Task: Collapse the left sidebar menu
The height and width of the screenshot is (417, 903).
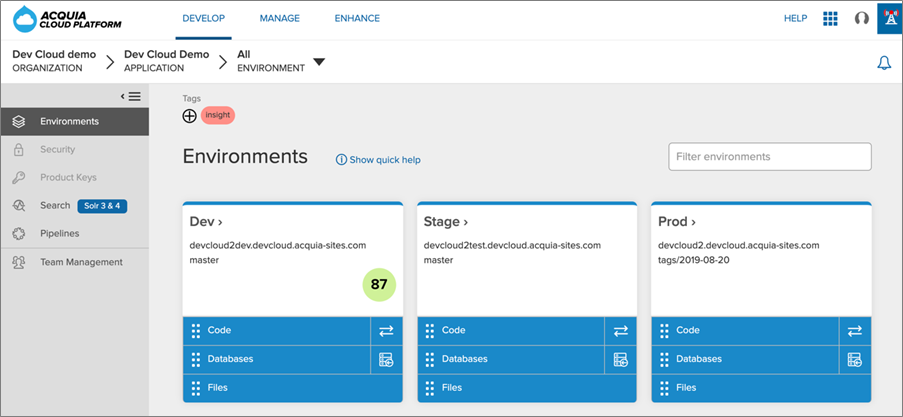Action: click(131, 96)
